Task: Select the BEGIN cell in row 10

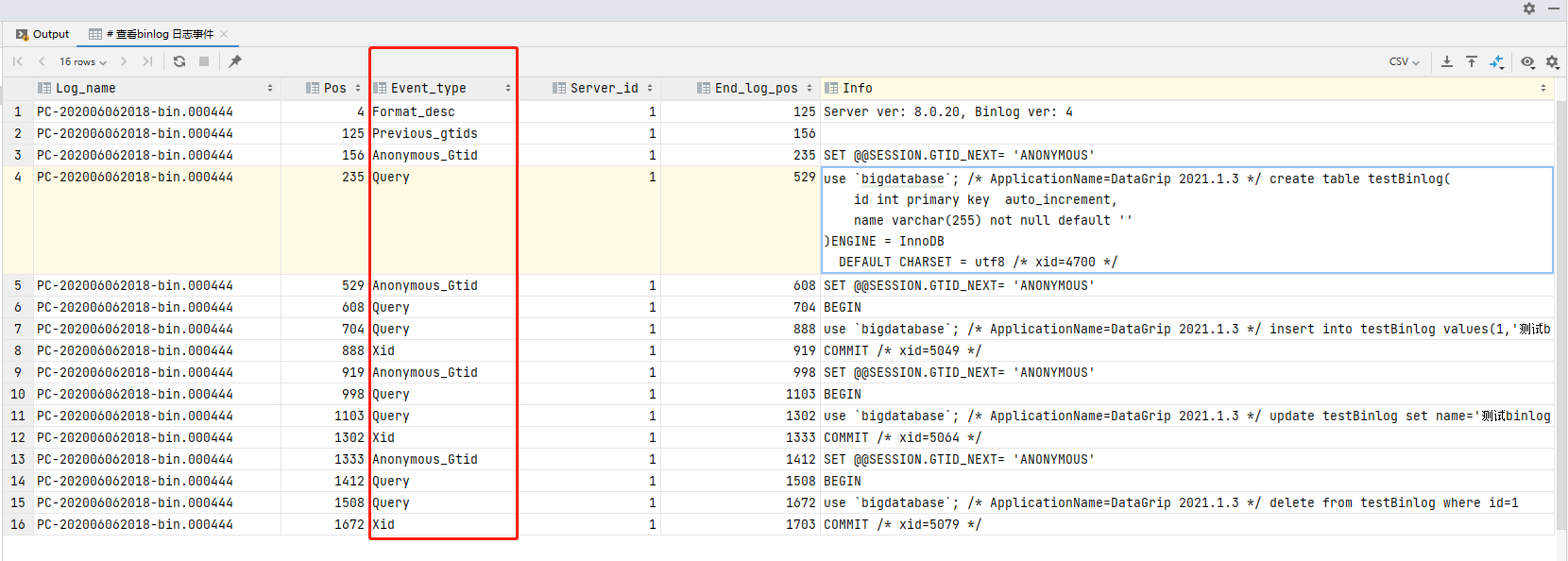Action: pos(1186,394)
